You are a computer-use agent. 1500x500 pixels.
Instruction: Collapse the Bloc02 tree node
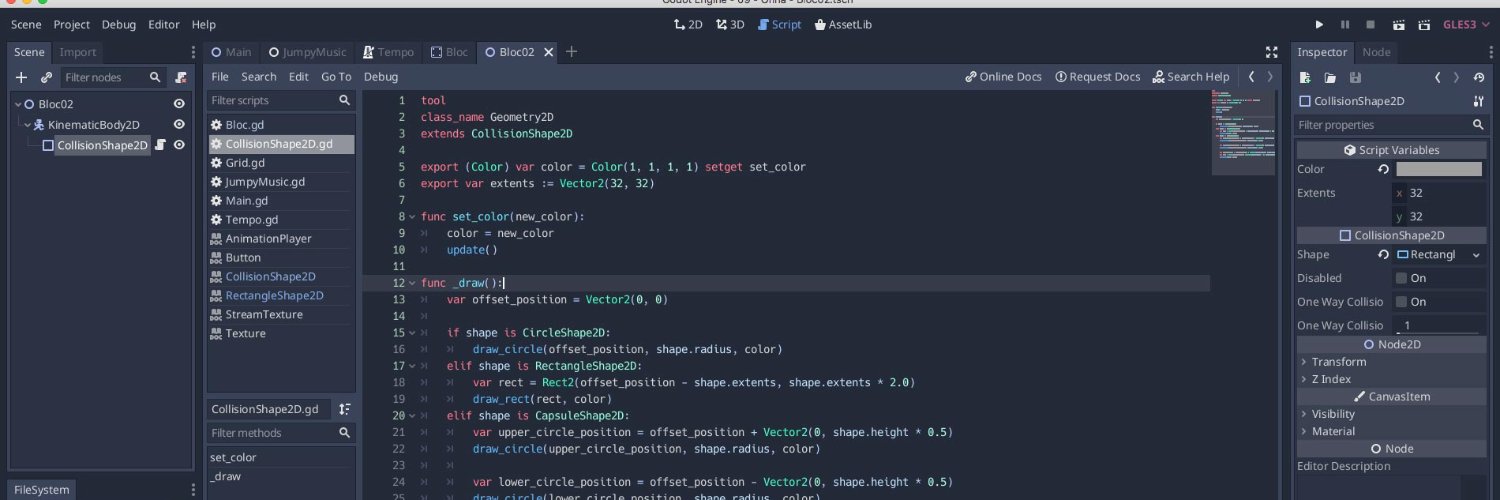pyautogui.click(x=18, y=103)
